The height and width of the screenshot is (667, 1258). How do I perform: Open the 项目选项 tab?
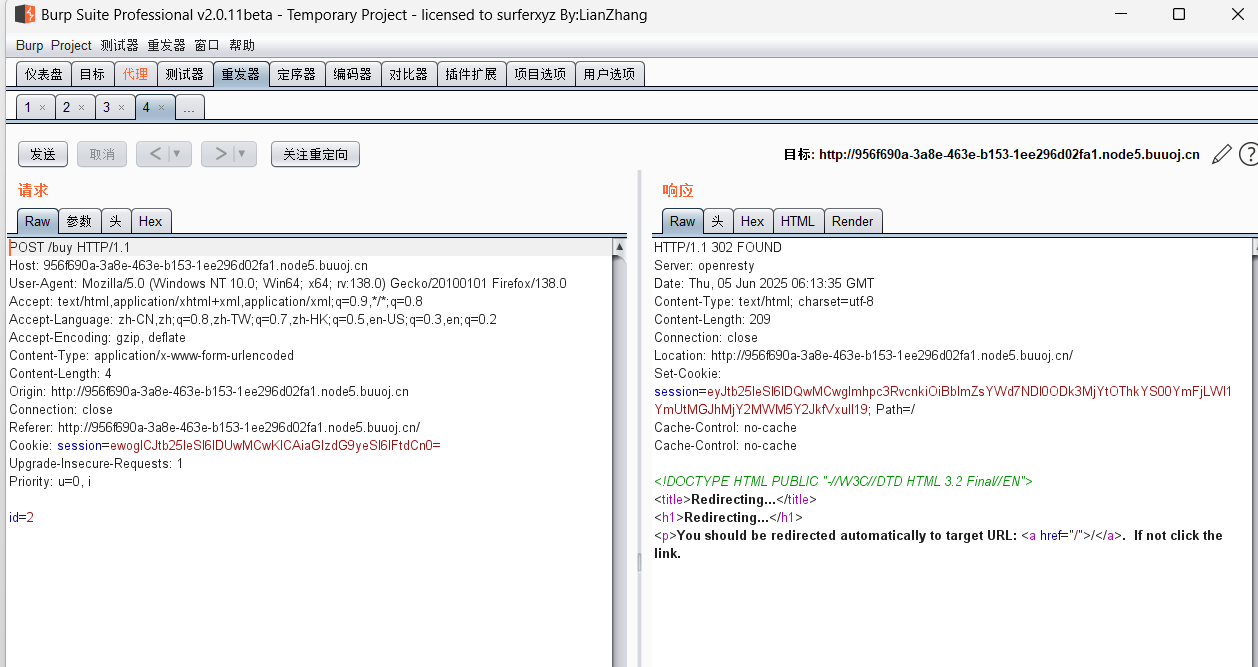tap(540, 74)
